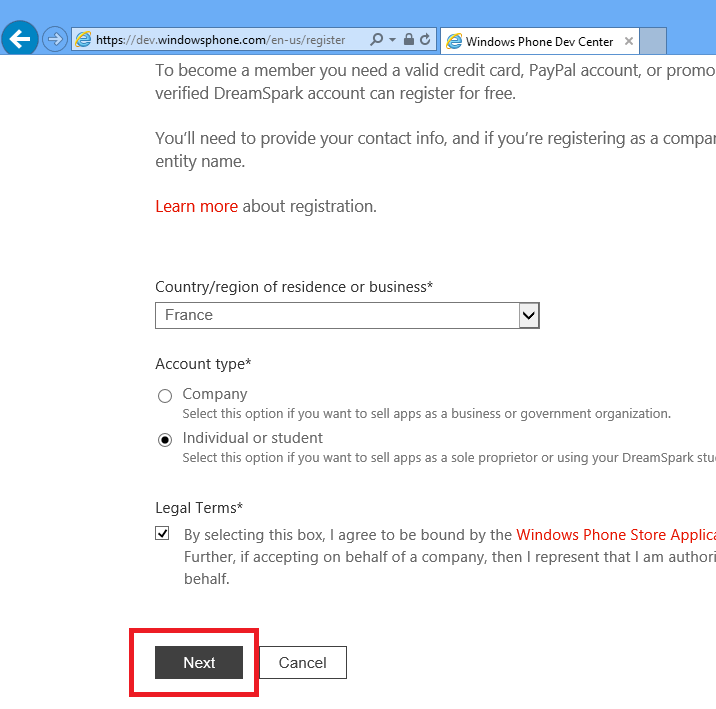
Task: Click the Refresh icon in address bar
Action: click(425, 40)
